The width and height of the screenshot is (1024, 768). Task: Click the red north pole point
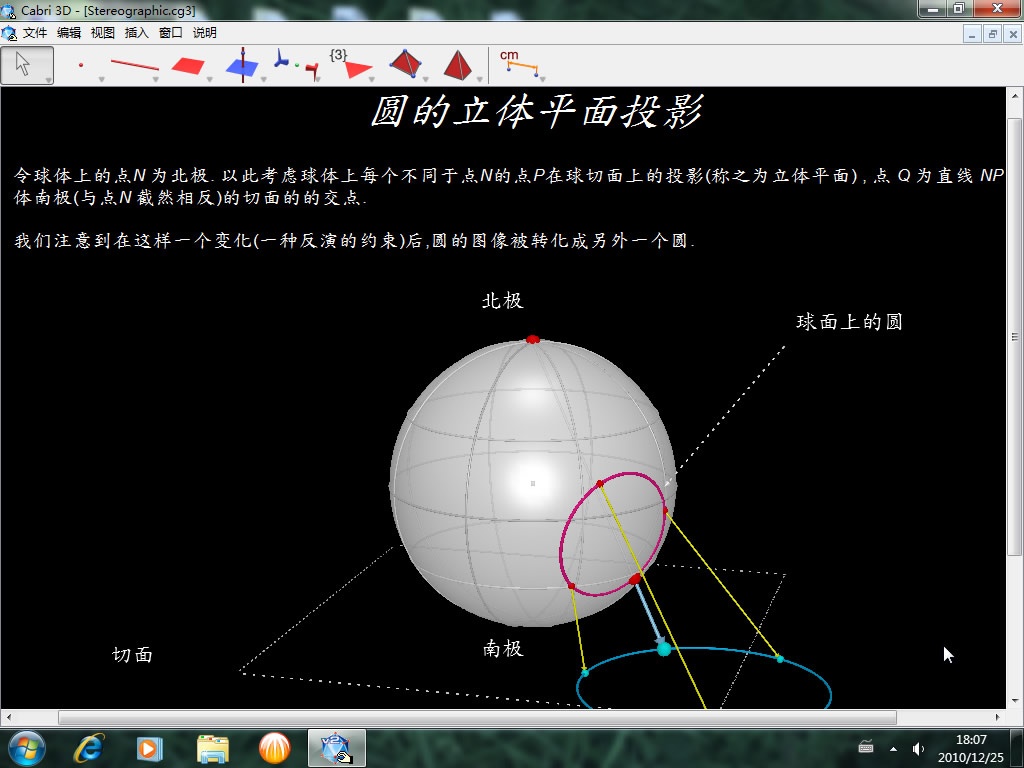532,339
